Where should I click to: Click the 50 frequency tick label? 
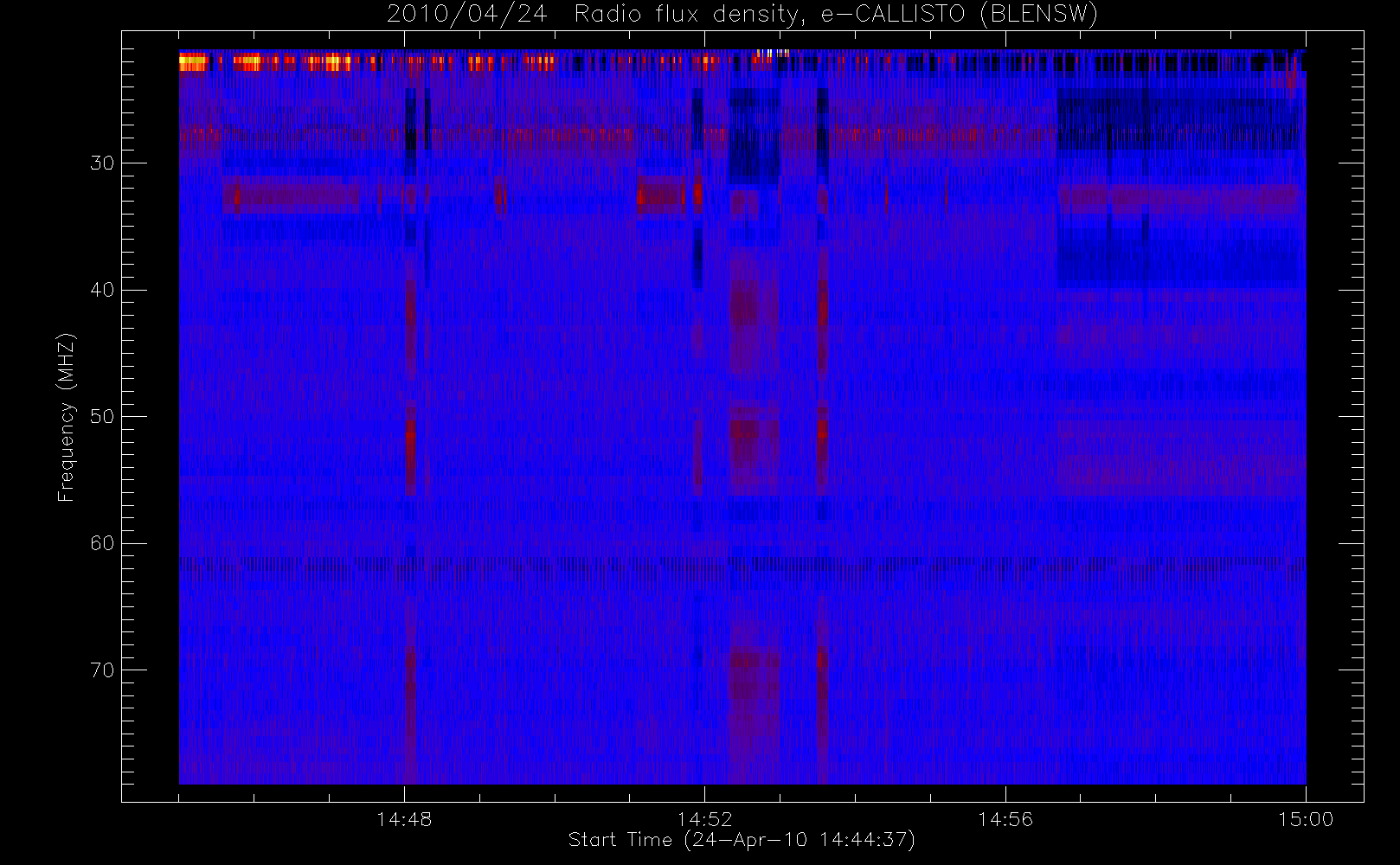tap(101, 417)
